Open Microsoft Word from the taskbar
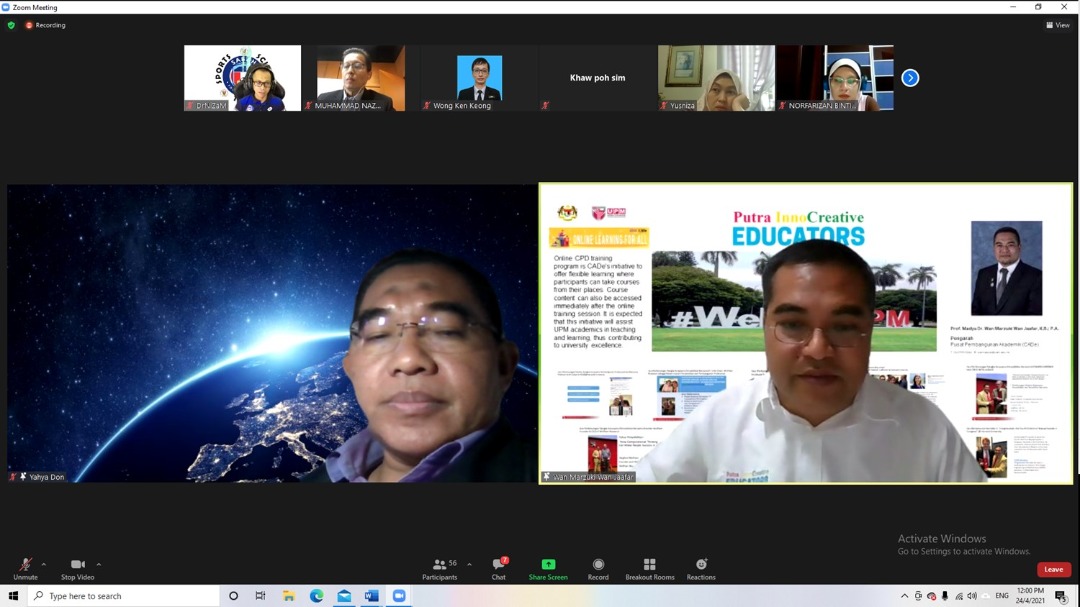1080x607 pixels. 371,596
